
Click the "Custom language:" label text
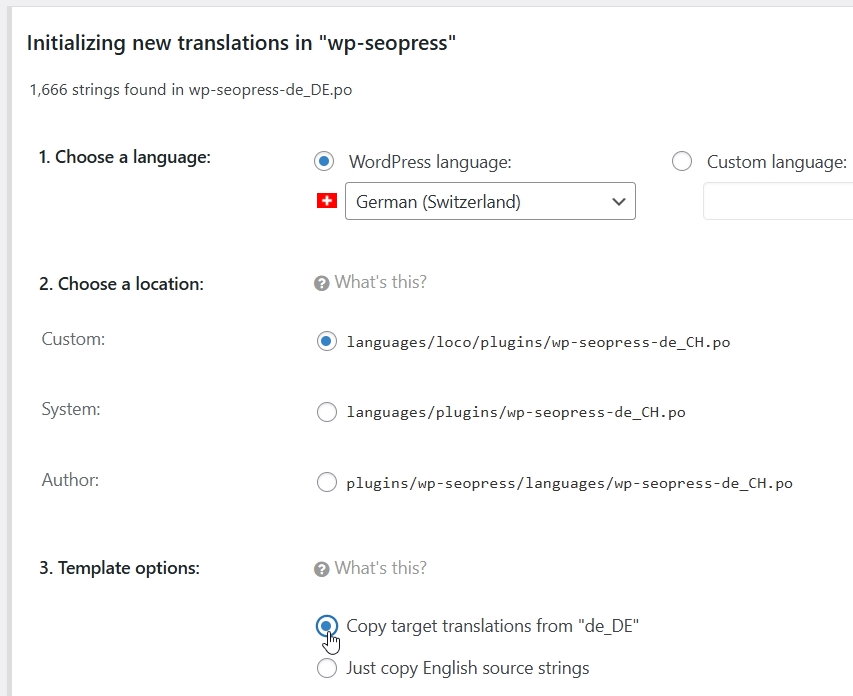(x=776, y=162)
